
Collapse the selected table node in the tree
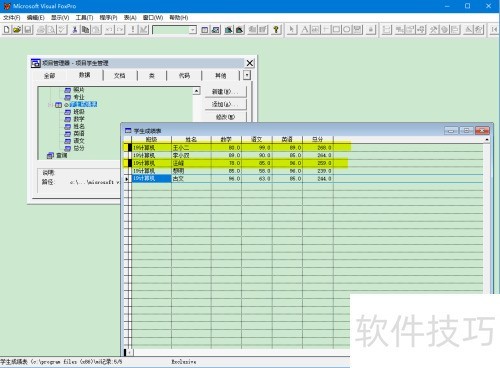[x=50, y=105]
